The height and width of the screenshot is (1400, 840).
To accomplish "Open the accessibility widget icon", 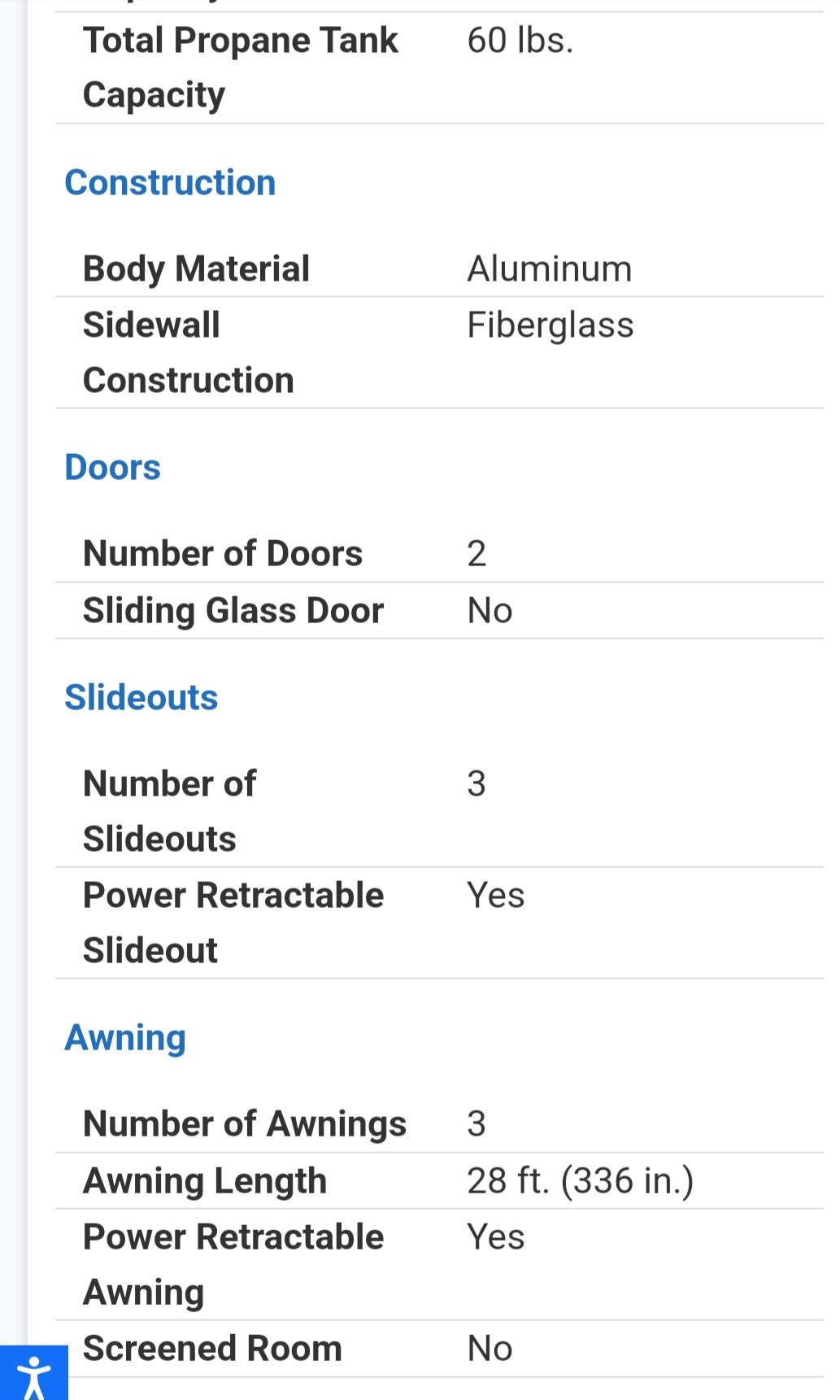I will (33, 1375).
